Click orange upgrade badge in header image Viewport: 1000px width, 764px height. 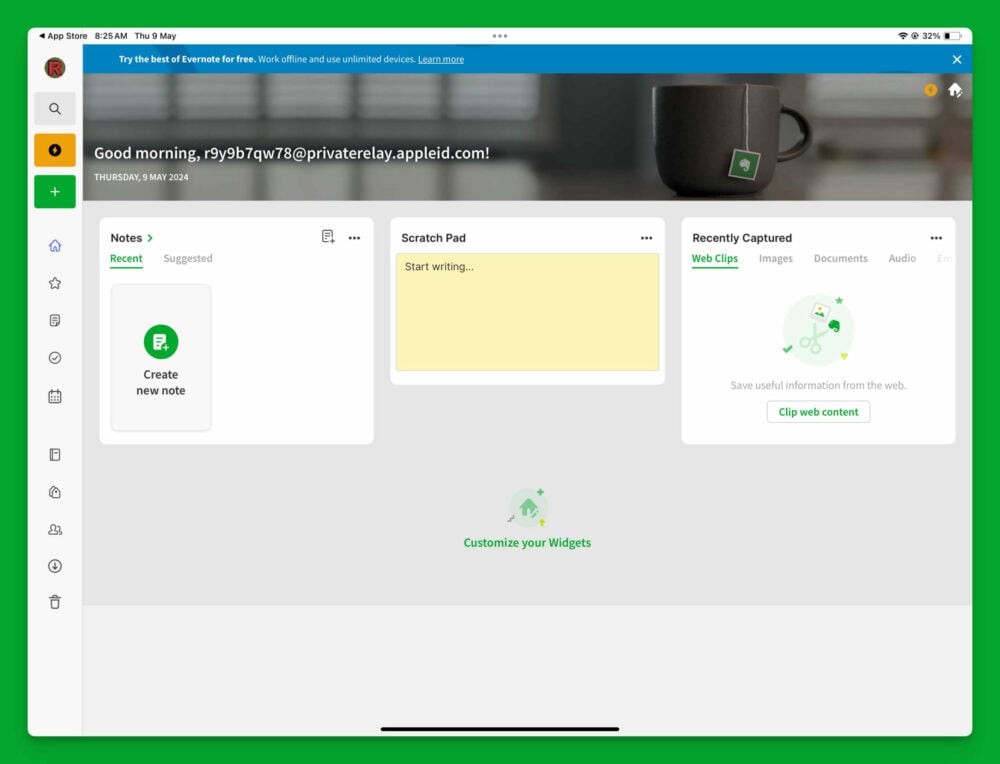click(930, 90)
